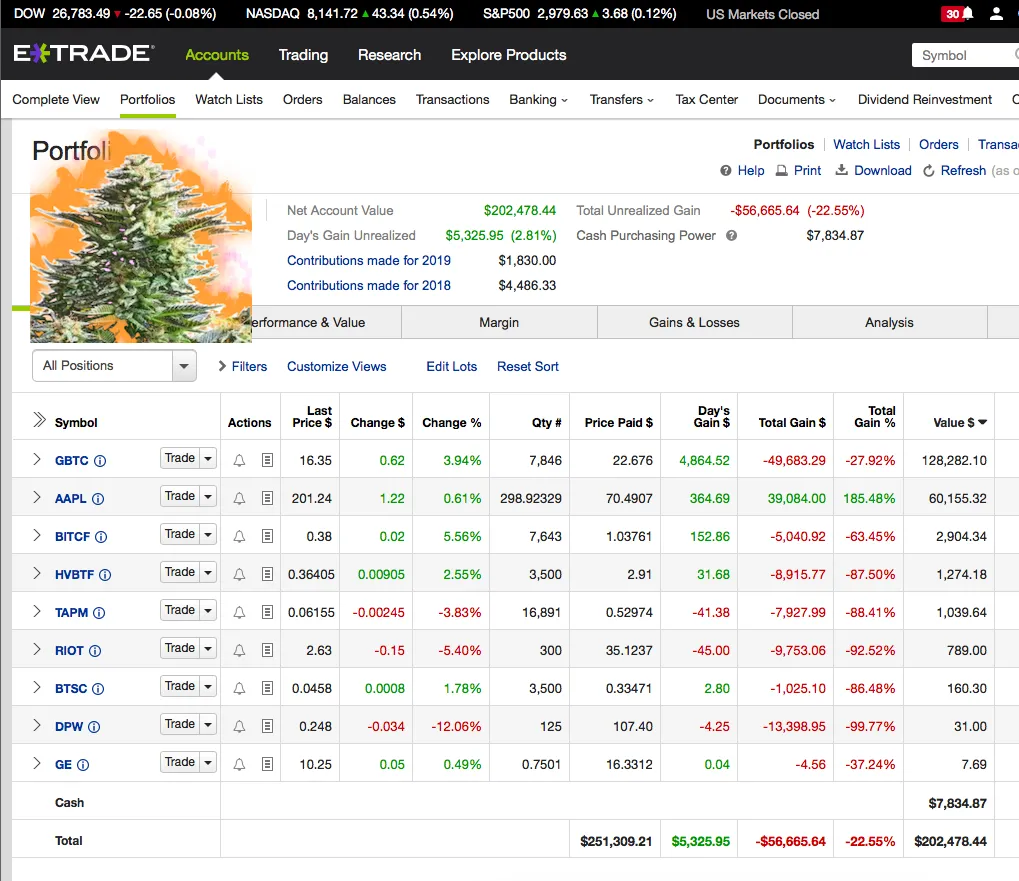Set alert bell for AAPL
Image resolution: width=1019 pixels, height=881 pixels.
click(x=239, y=498)
